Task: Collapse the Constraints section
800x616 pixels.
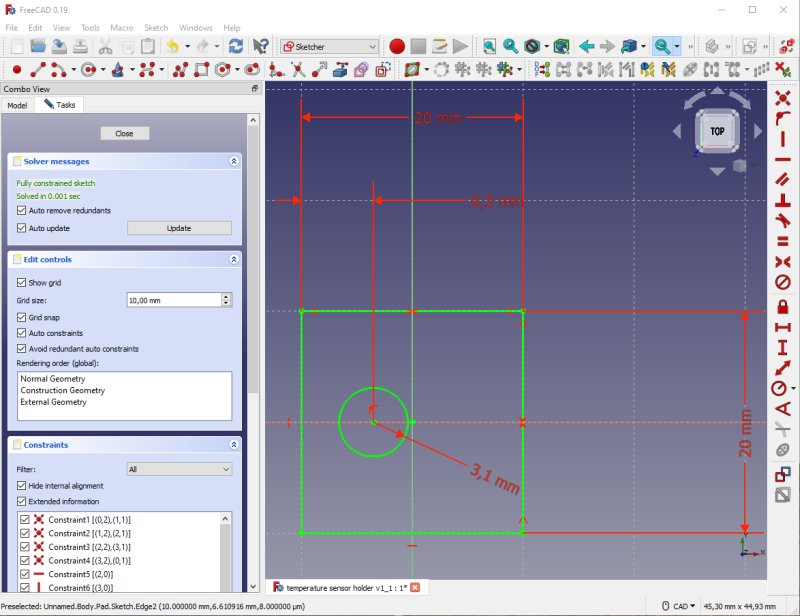Action: pyautogui.click(x=234, y=445)
